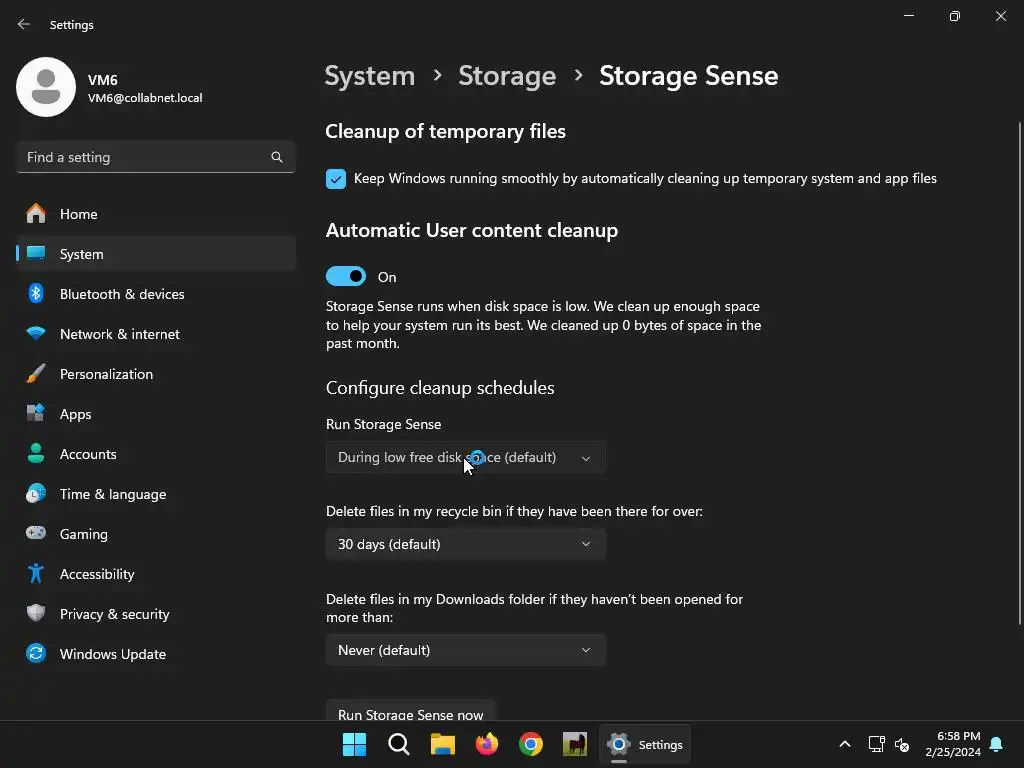The height and width of the screenshot is (768, 1024).
Task: Select Home in the sidebar
Action: click(x=79, y=214)
